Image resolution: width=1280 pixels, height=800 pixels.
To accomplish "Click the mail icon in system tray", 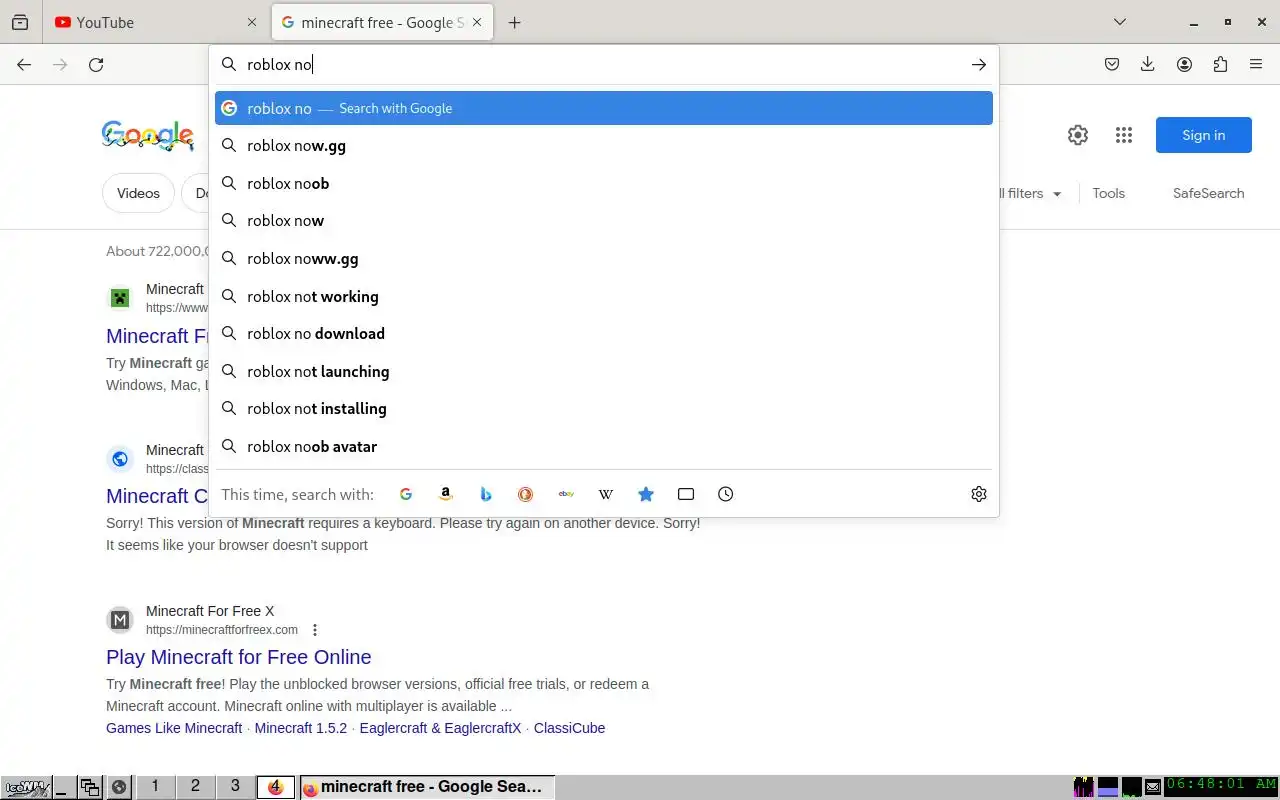I will point(1153,787).
